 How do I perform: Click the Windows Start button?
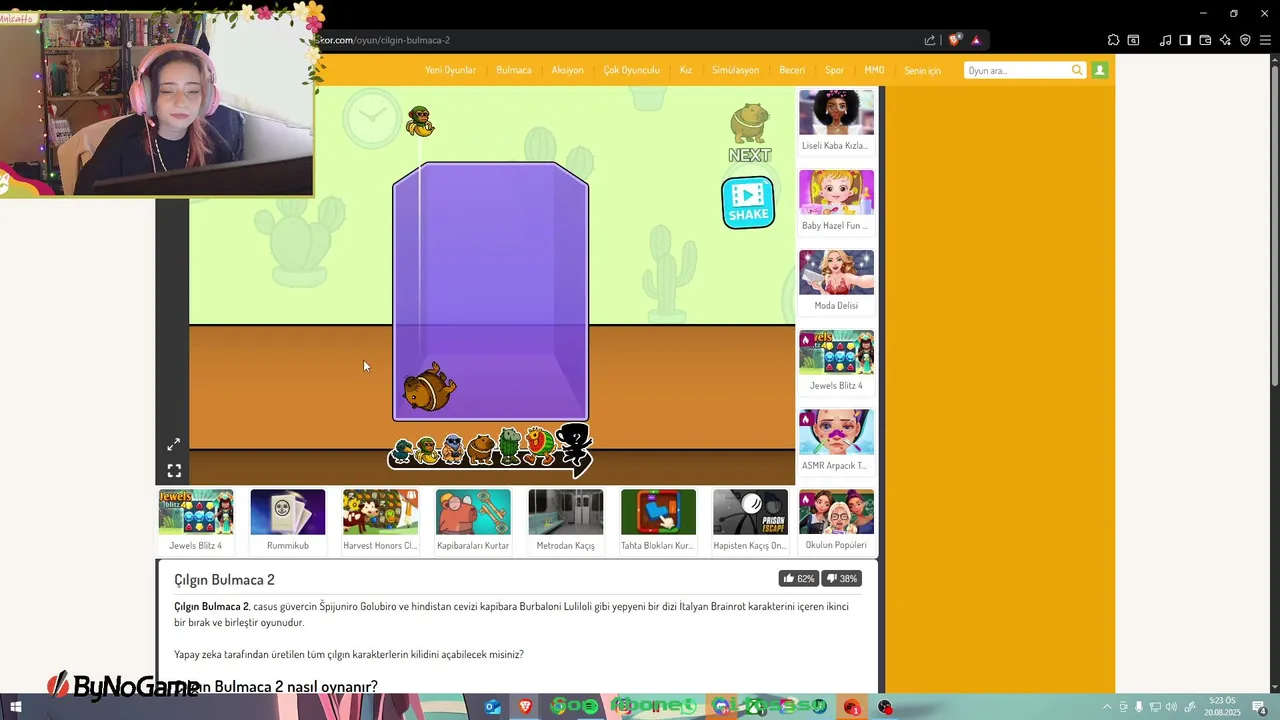coord(15,707)
